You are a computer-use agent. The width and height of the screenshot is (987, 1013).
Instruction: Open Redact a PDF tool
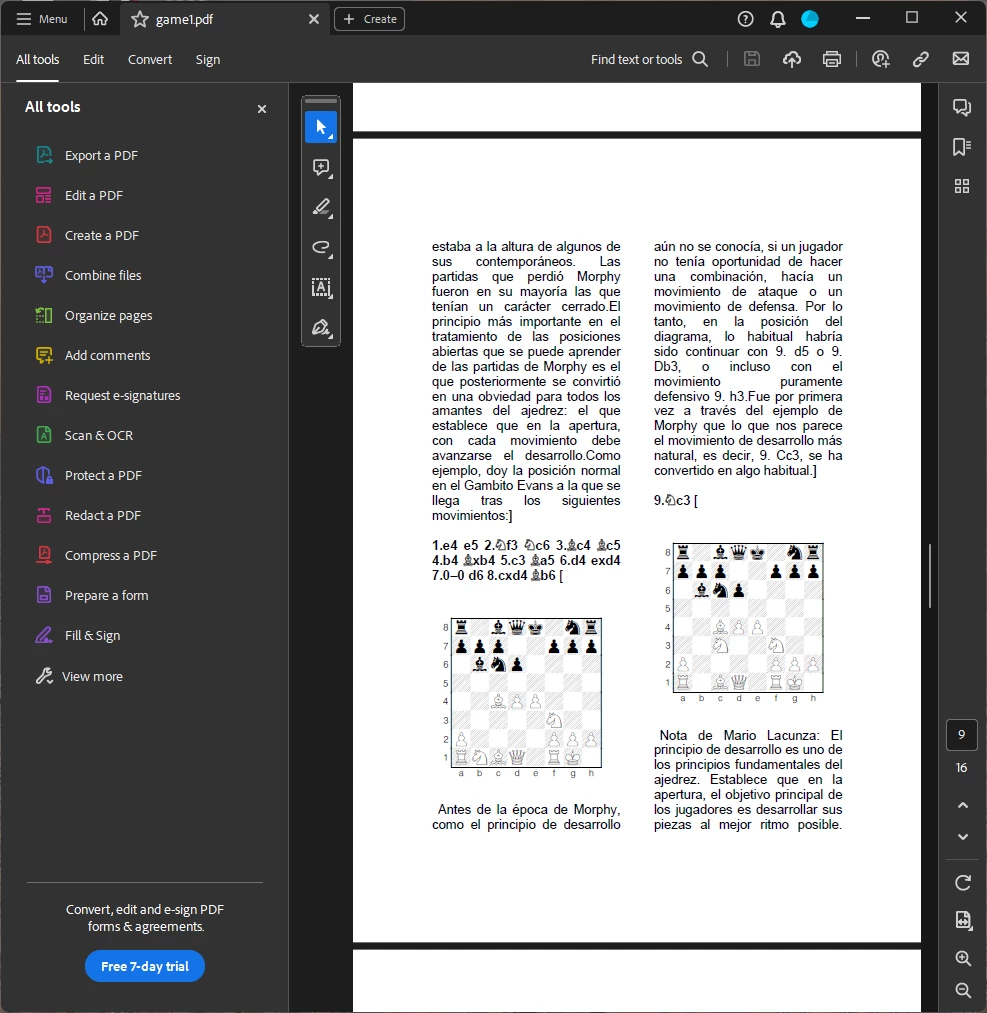(88, 516)
